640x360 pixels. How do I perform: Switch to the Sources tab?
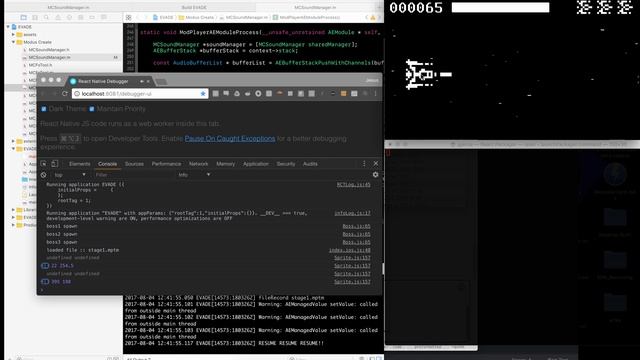pyautogui.click(x=134, y=164)
